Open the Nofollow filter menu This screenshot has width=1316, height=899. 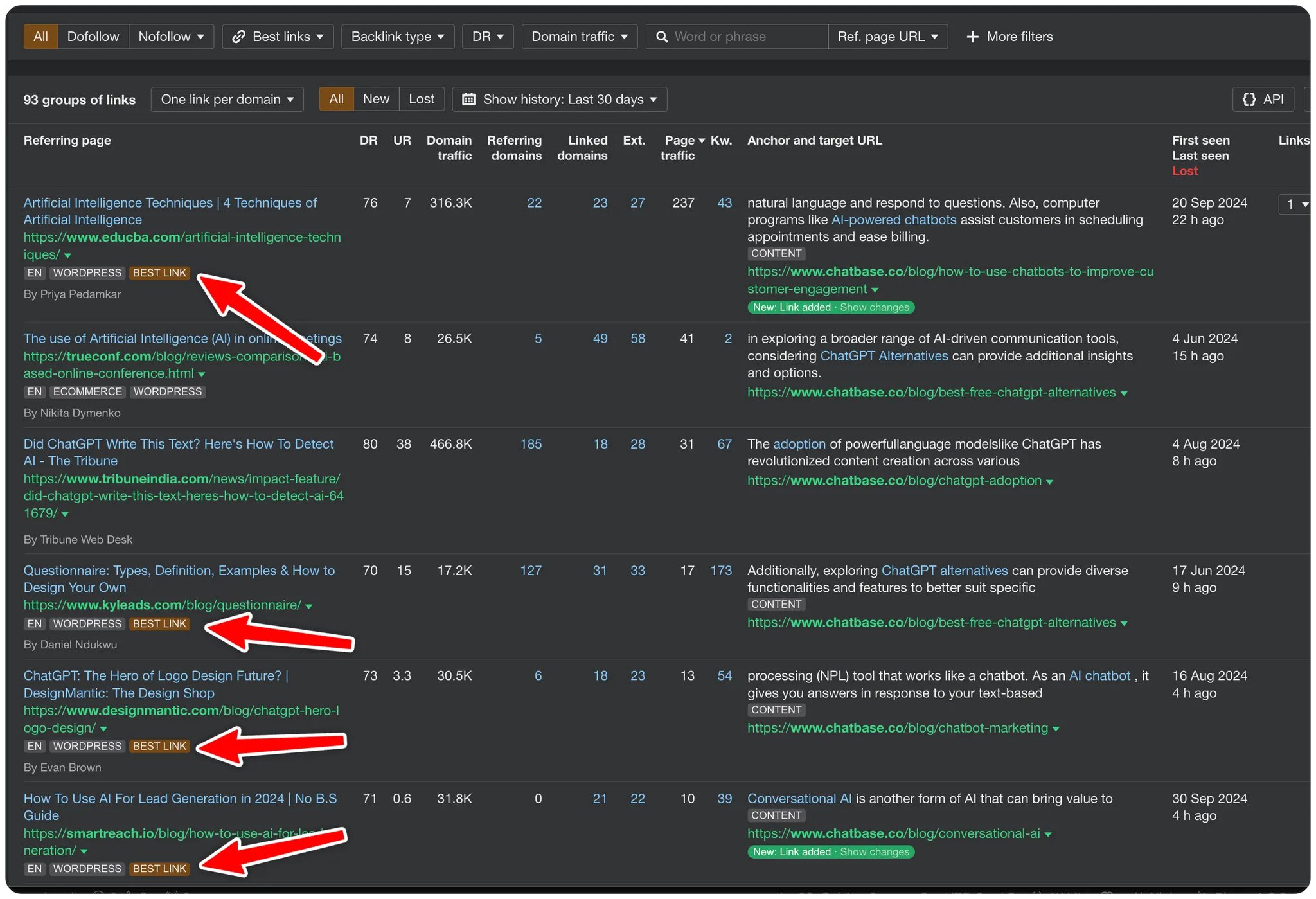170,37
